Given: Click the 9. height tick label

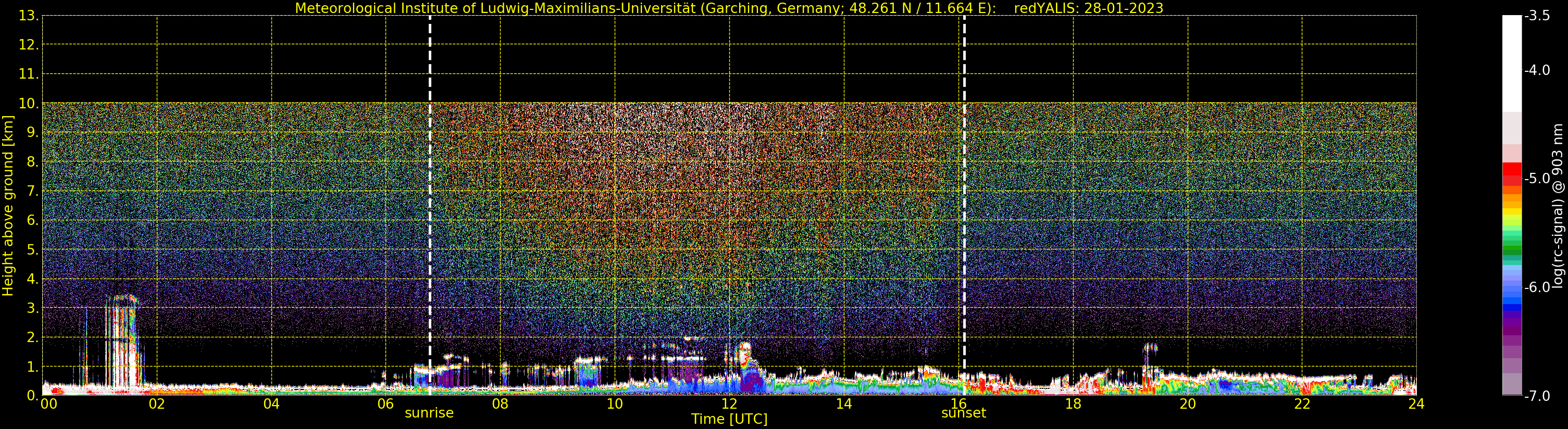Looking at the screenshot, I should pyautogui.click(x=32, y=133).
